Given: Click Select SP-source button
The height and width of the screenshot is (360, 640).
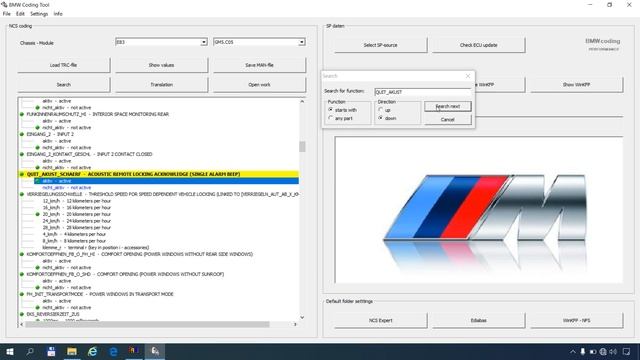Looking at the screenshot, I should click(x=380, y=45).
